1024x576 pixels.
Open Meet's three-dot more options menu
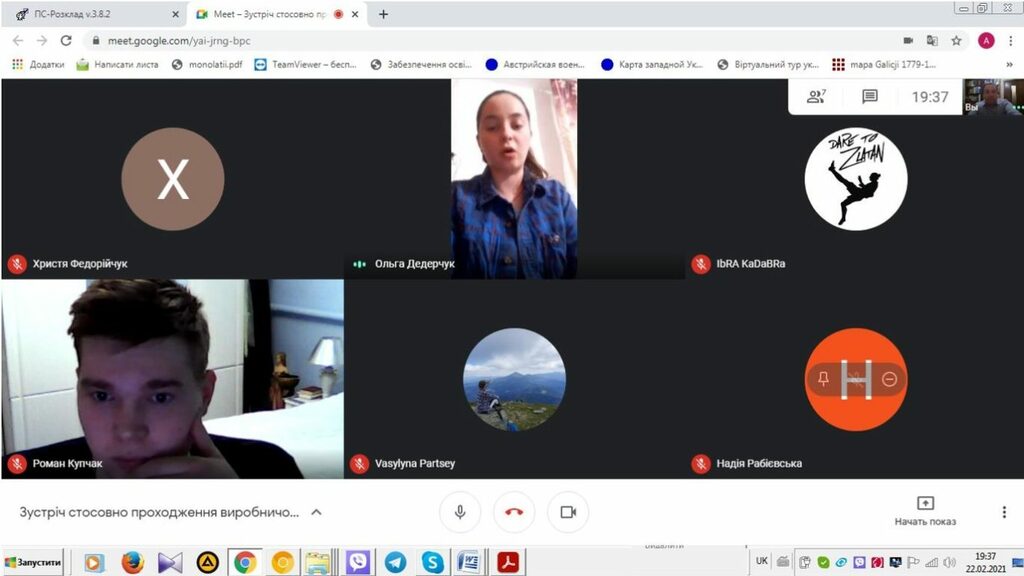coord(1004,512)
